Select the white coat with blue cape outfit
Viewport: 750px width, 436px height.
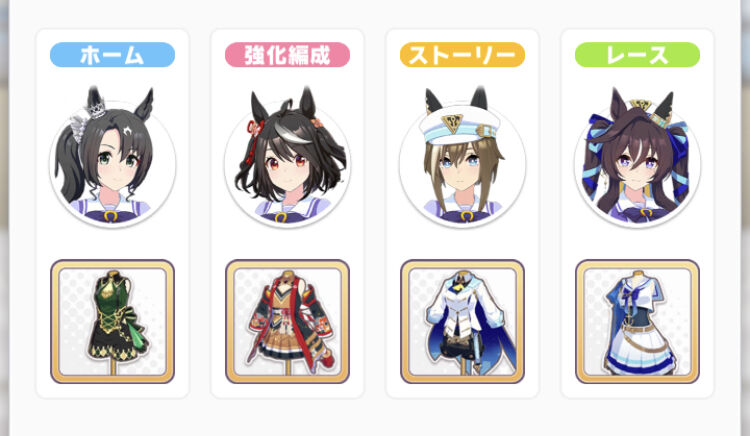(x=463, y=321)
